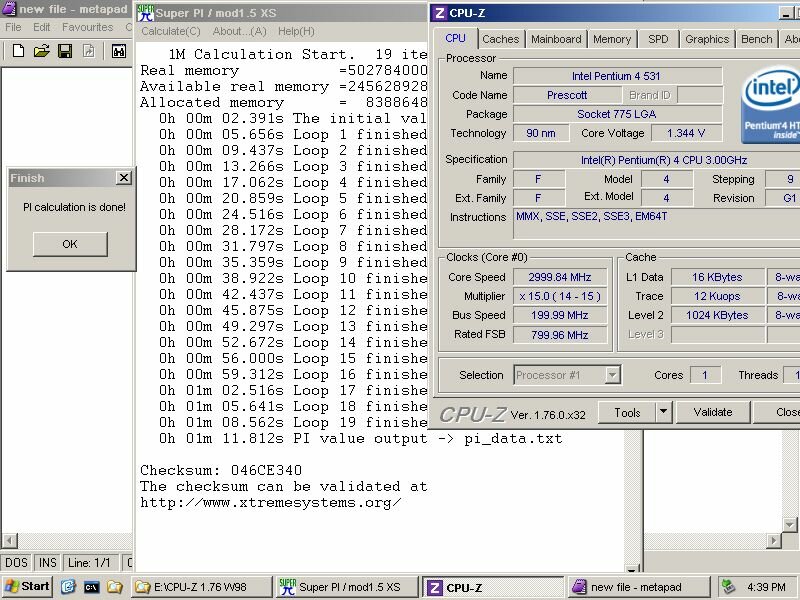Switch to the Memory tab in CPU-Z

pyautogui.click(x=611, y=39)
